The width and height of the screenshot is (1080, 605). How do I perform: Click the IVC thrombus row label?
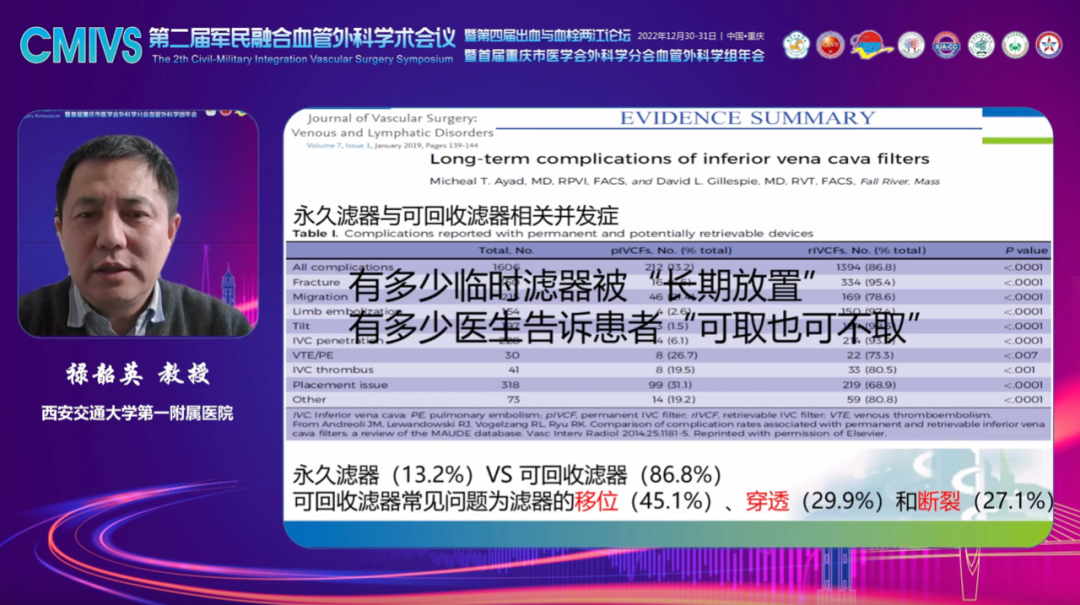[333, 370]
